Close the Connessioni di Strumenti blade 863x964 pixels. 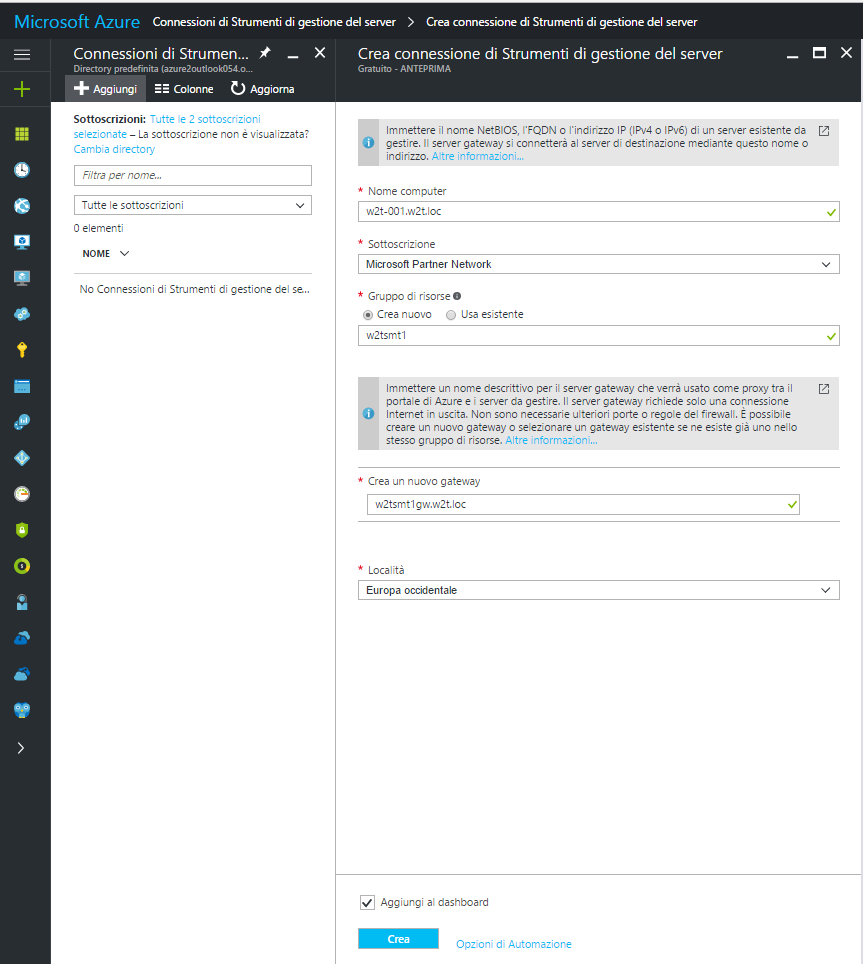[320, 53]
